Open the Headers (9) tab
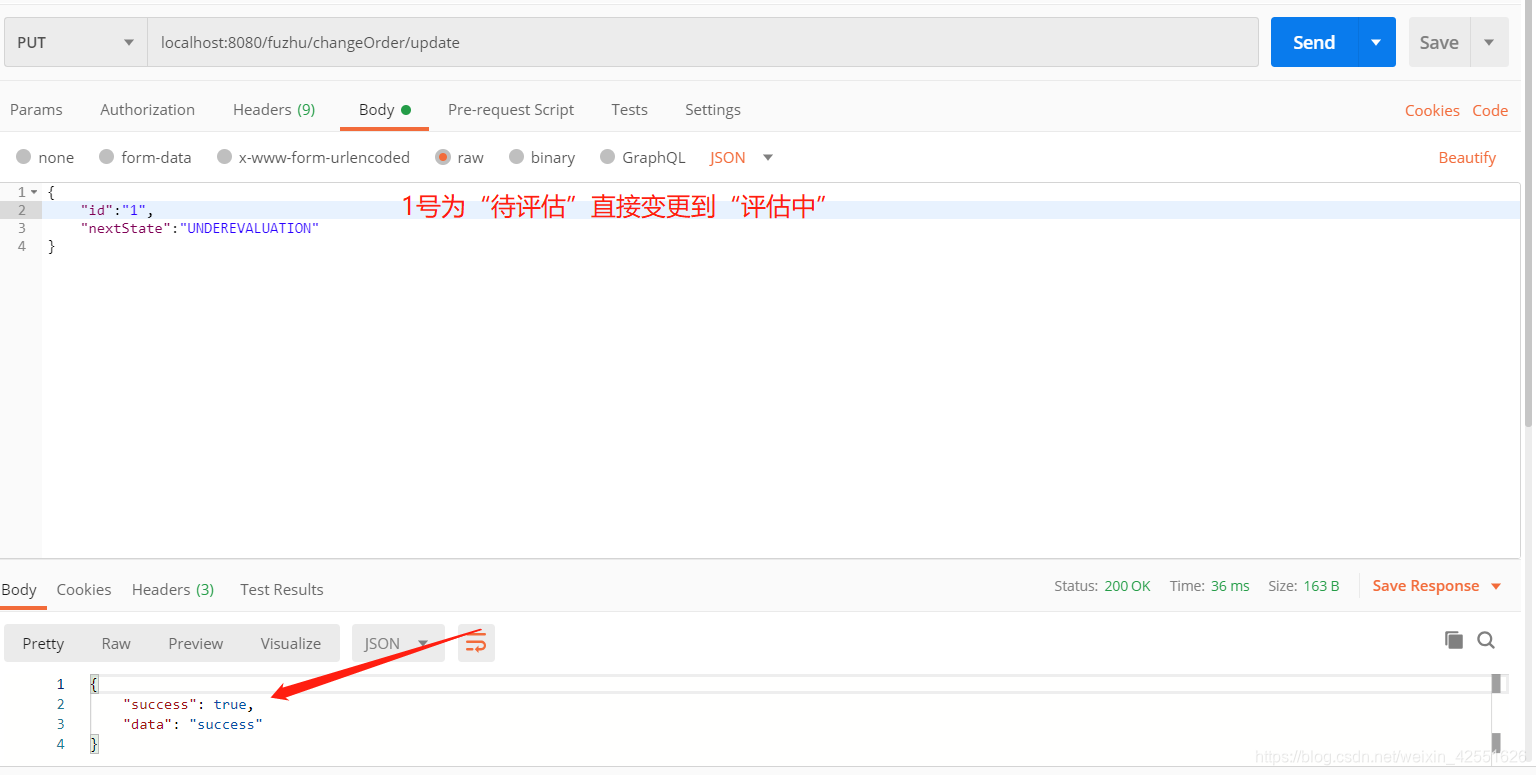The width and height of the screenshot is (1536, 775). [274, 109]
